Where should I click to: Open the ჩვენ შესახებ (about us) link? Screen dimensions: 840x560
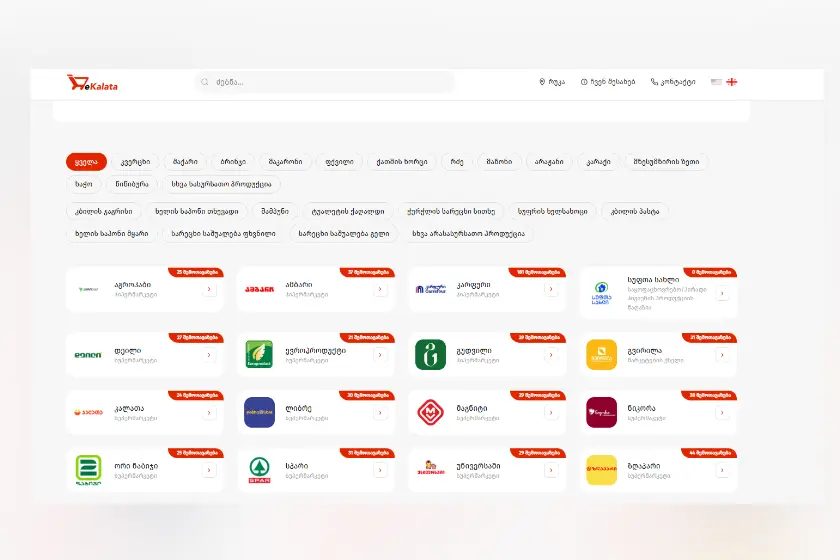(x=608, y=82)
